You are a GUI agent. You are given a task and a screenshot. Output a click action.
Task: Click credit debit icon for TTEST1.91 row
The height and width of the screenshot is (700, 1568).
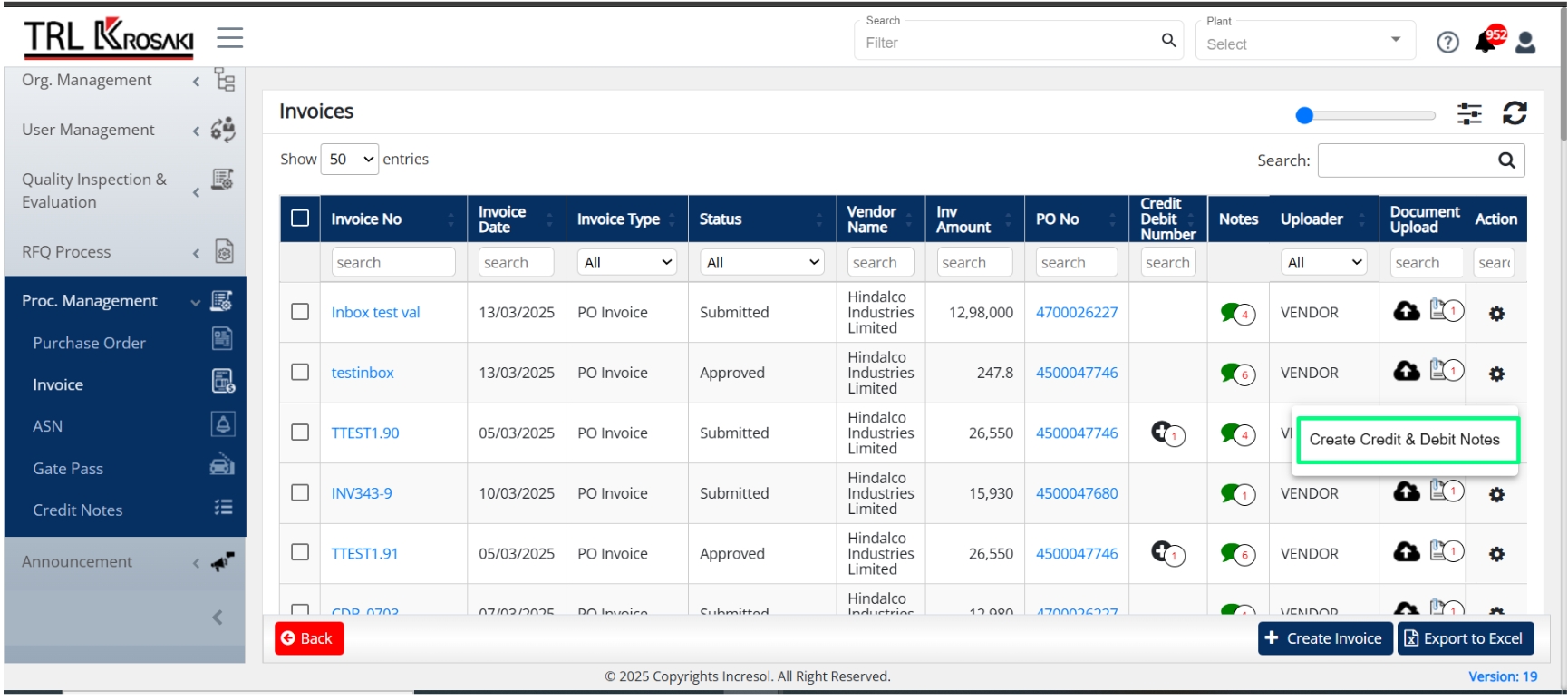pyautogui.click(x=1167, y=552)
